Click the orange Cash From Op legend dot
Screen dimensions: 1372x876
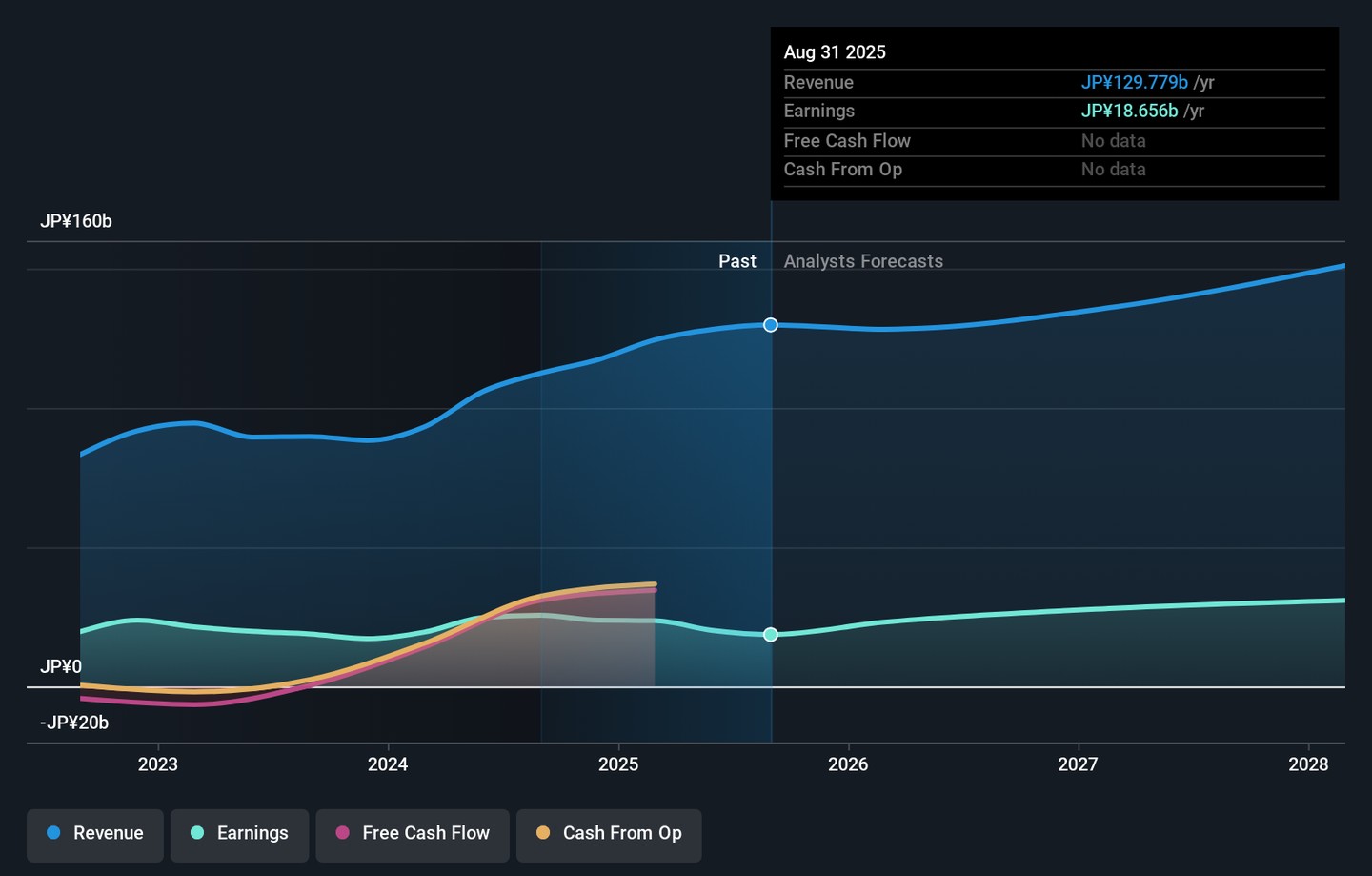[x=543, y=833]
